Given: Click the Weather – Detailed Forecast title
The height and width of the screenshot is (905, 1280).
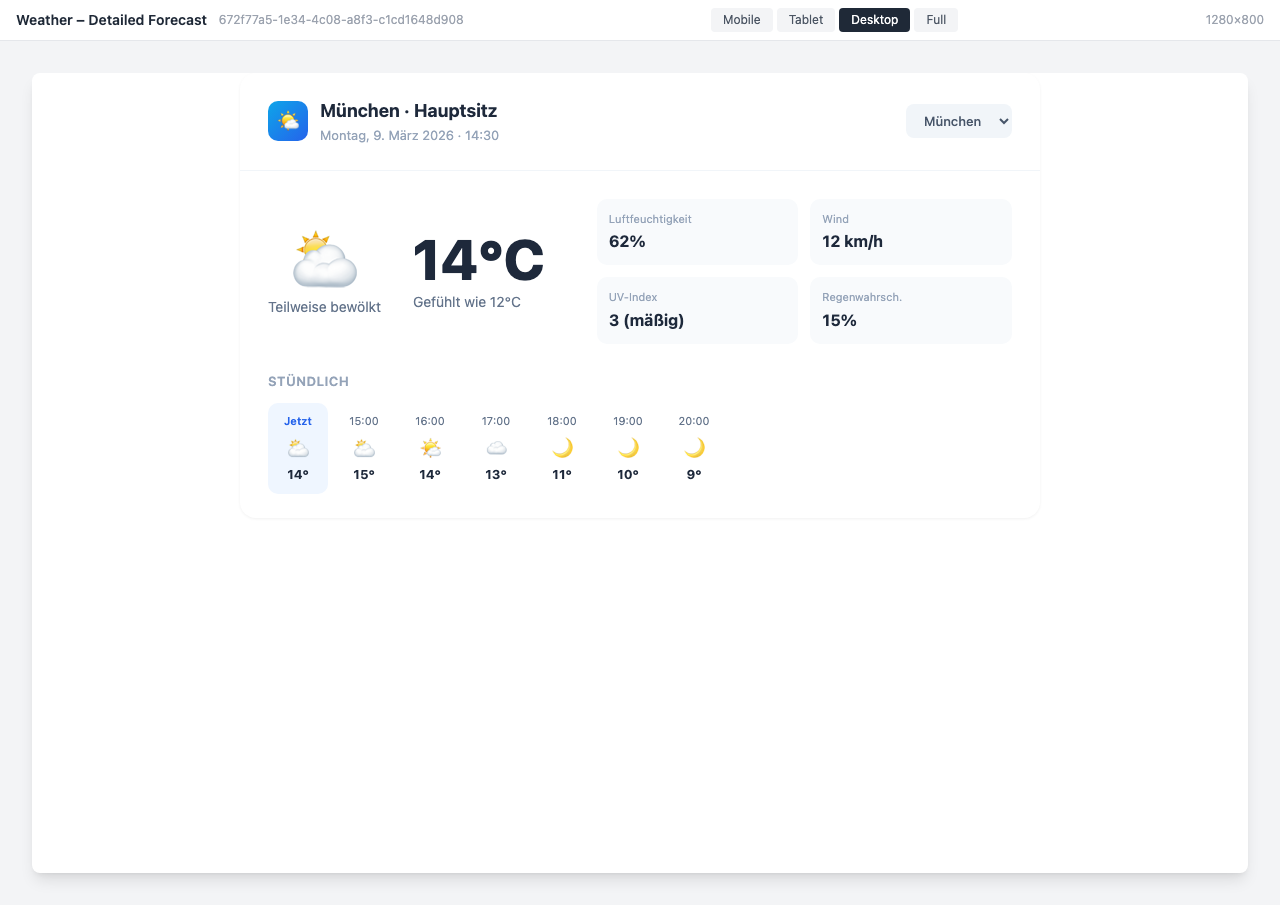Looking at the screenshot, I should (110, 19).
